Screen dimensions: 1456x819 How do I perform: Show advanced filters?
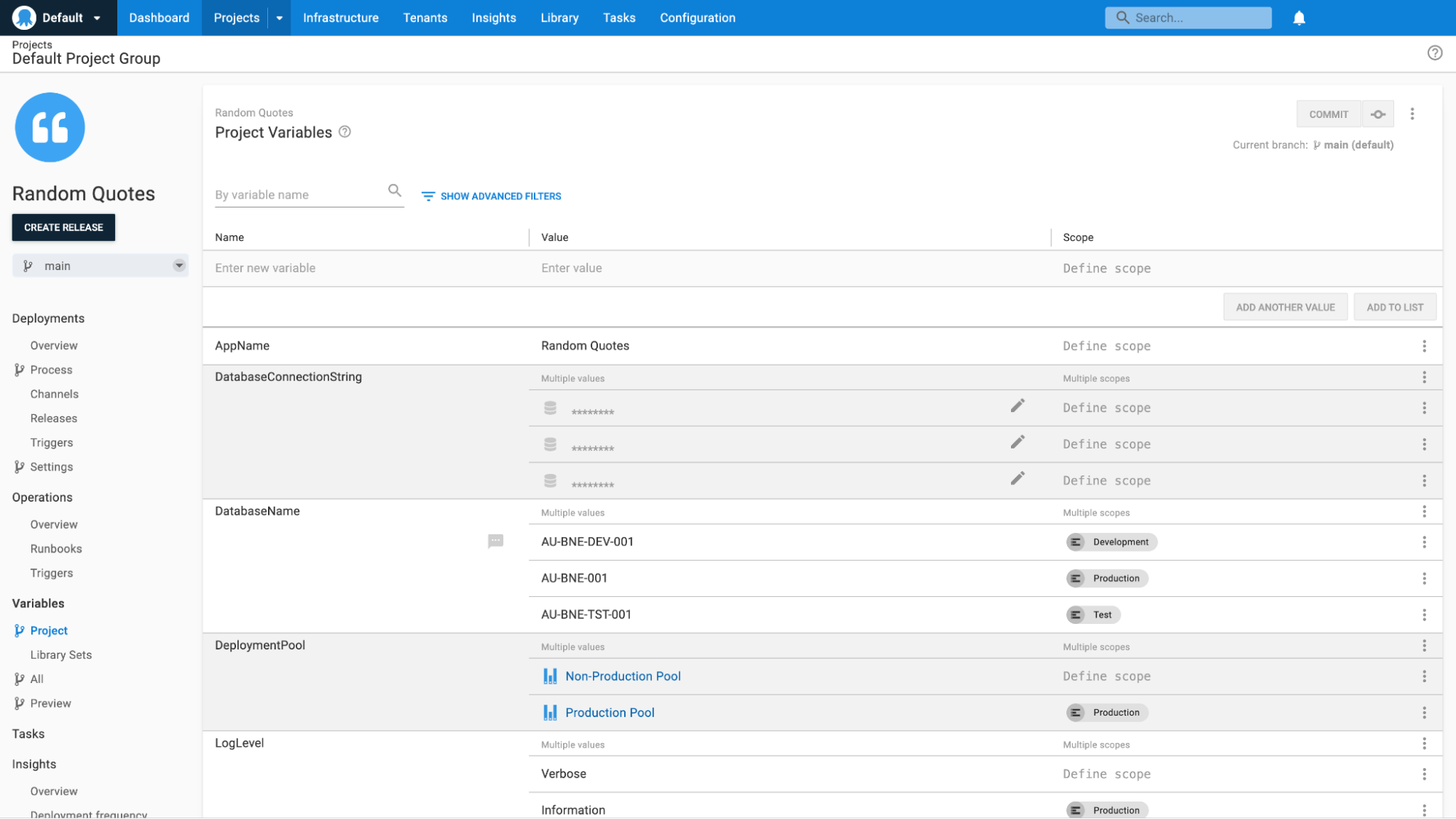[x=491, y=196]
